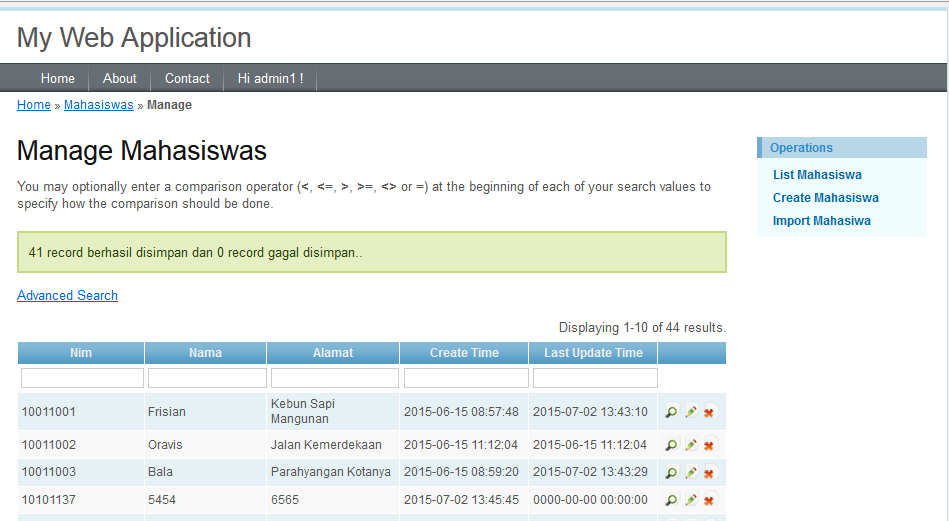
Task: Delete Bala record red cross icon
Action: 709,473
